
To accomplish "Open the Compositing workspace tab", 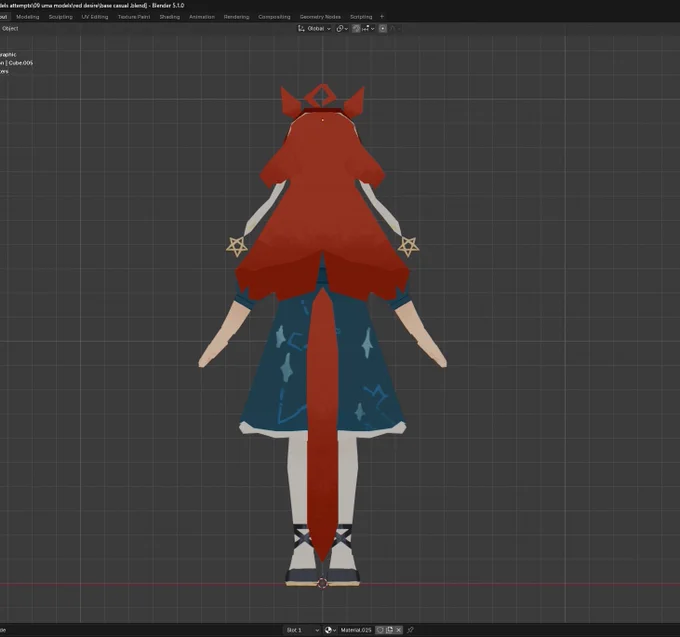I will point(274,17).
